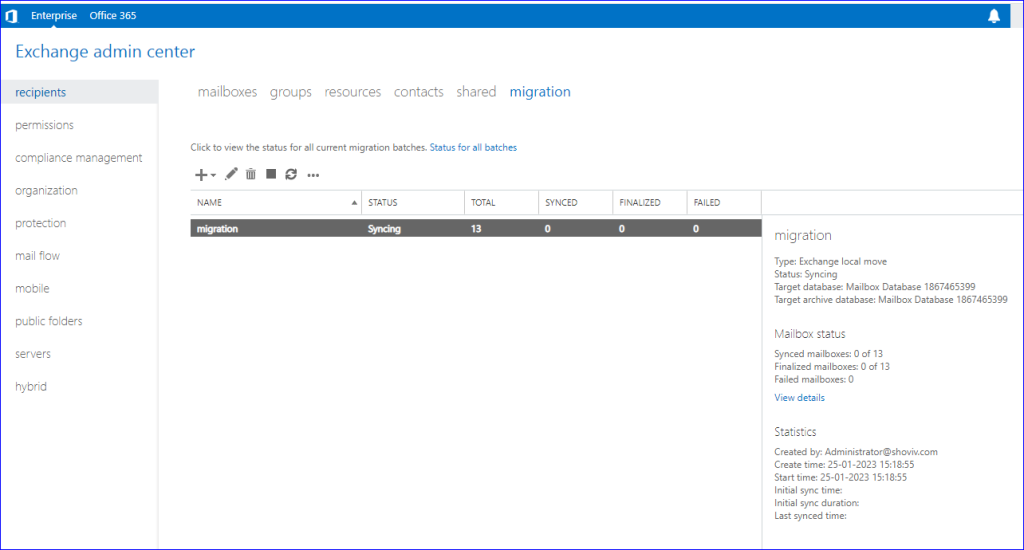Click the Type: Exchange local move text
The image size is (1024, 550).
click(831, 261)
